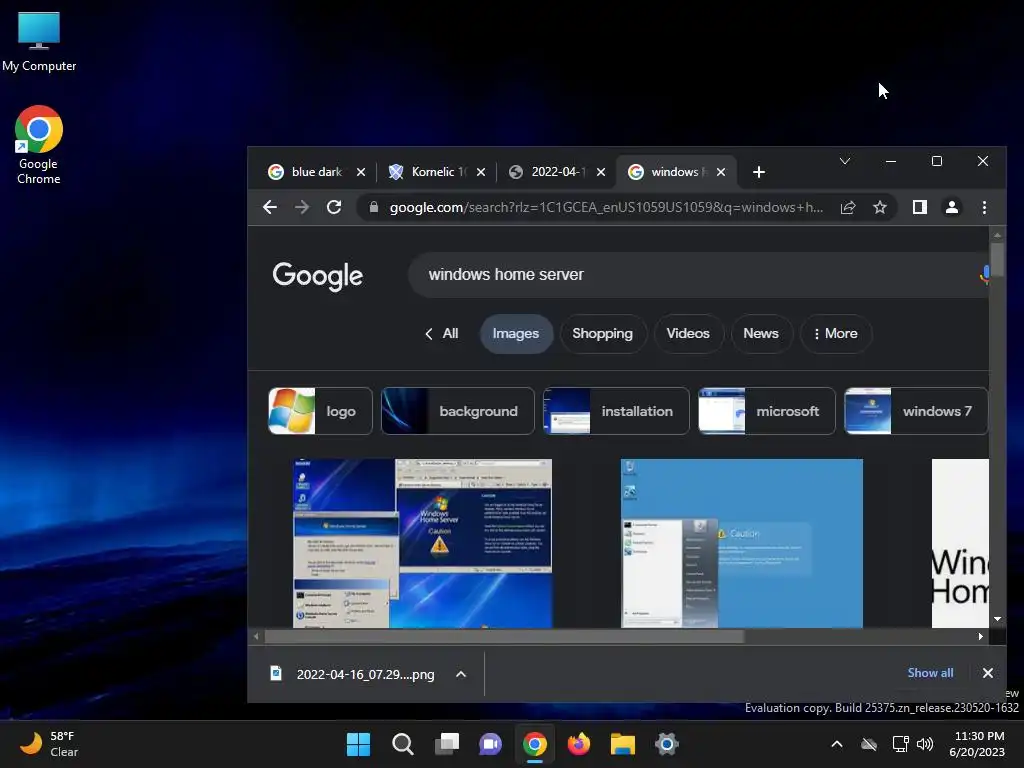1024x768 pixels.
Task: Share this page icon in address bar
Action: (848, 208)
